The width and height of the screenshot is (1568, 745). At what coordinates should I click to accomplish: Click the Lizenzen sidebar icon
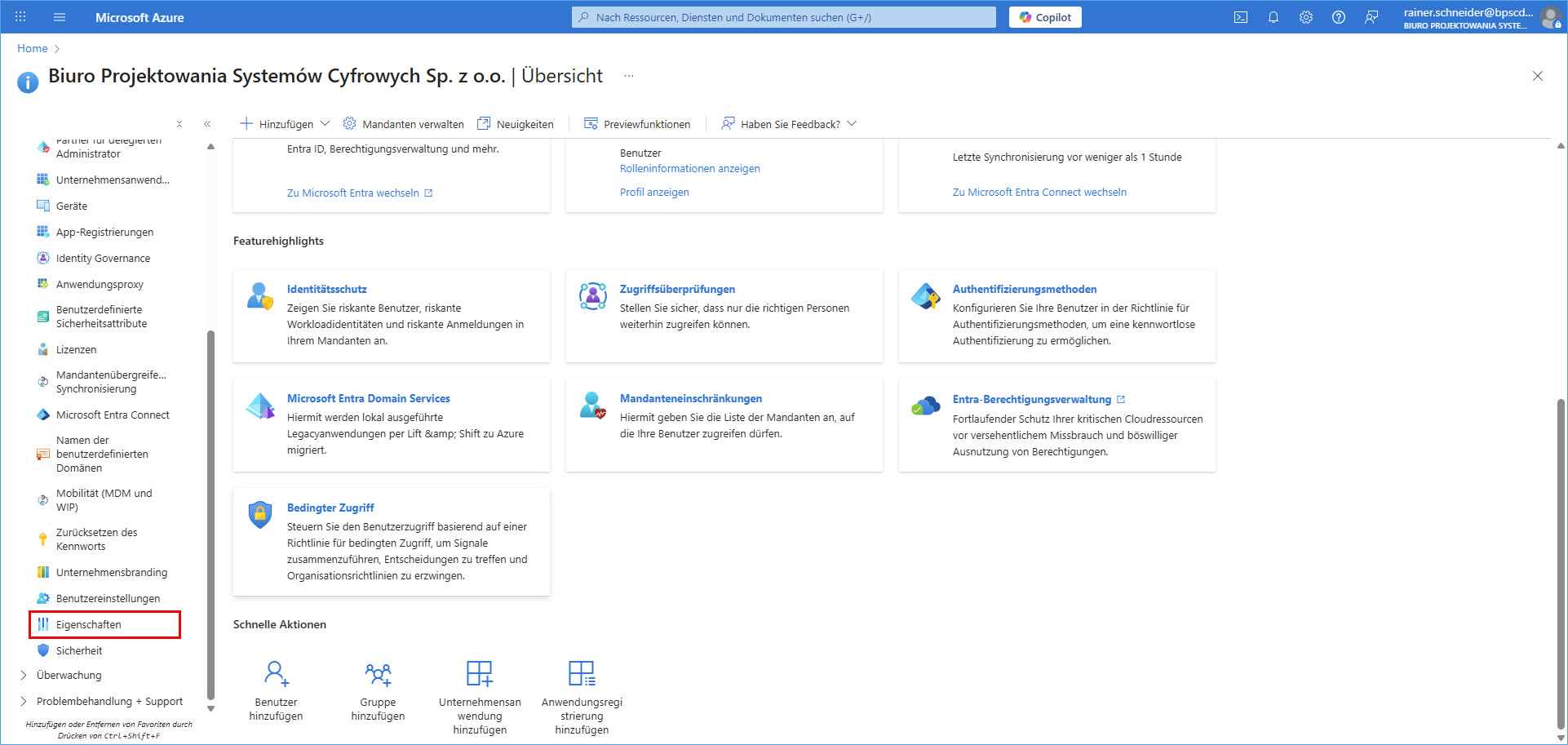pos(43,349)
